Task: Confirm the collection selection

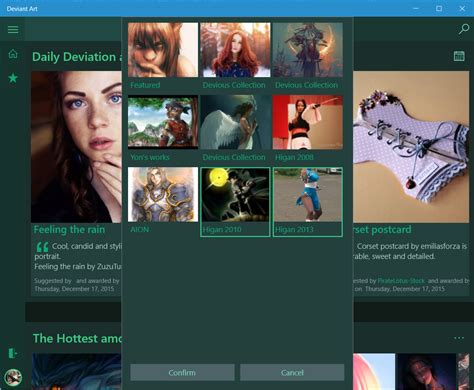Action: point(182,372)
